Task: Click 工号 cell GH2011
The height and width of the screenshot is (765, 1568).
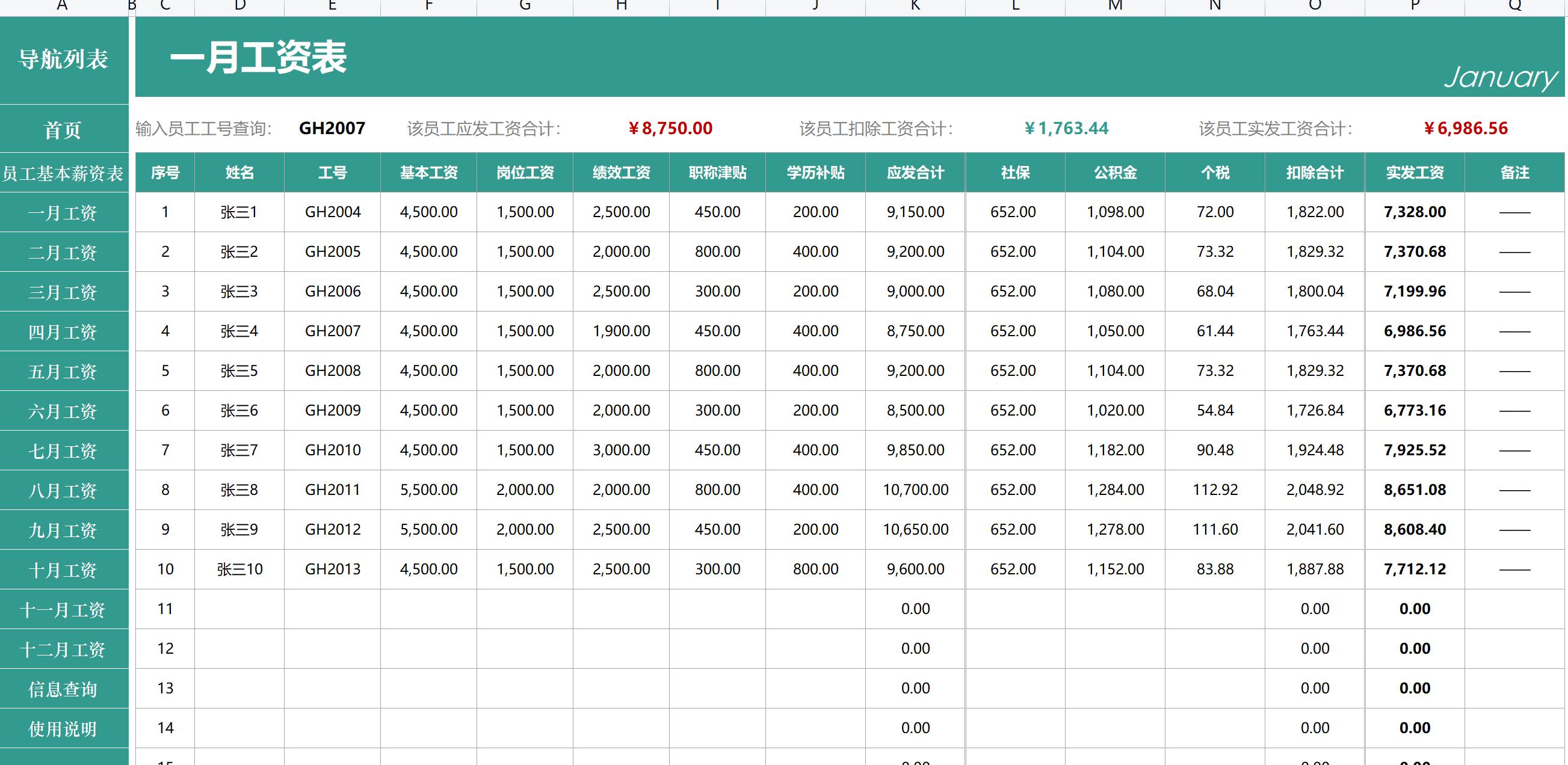Action: (x=332, y=490)
